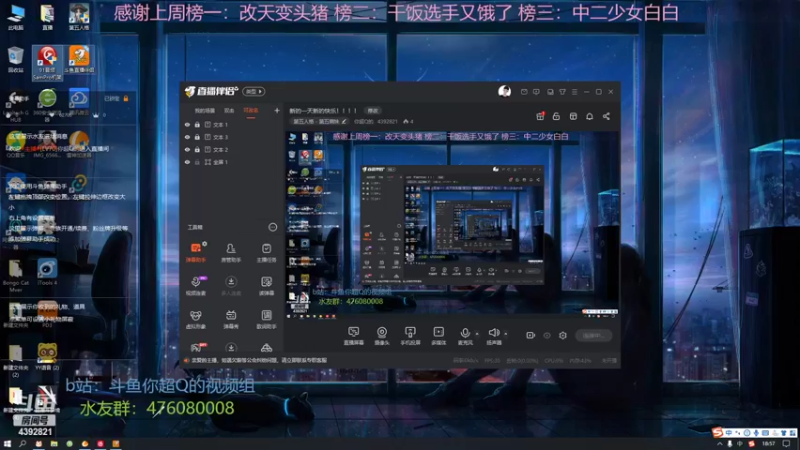
Task: Open the filter funnel icon in title bar
Action: click(562, 92)
